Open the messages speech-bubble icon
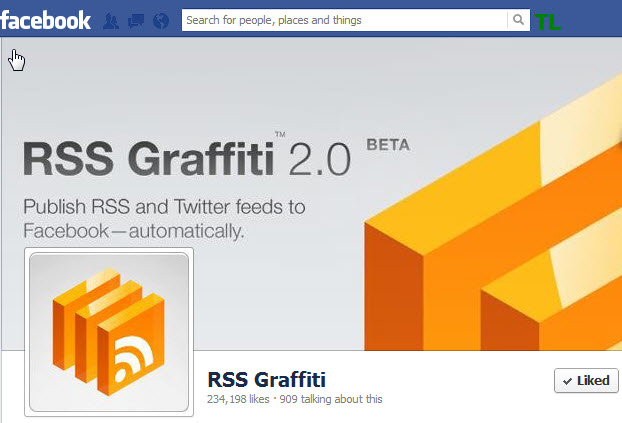Image resolution: width=622 pixels, height=423 pixels. point(136,21)
